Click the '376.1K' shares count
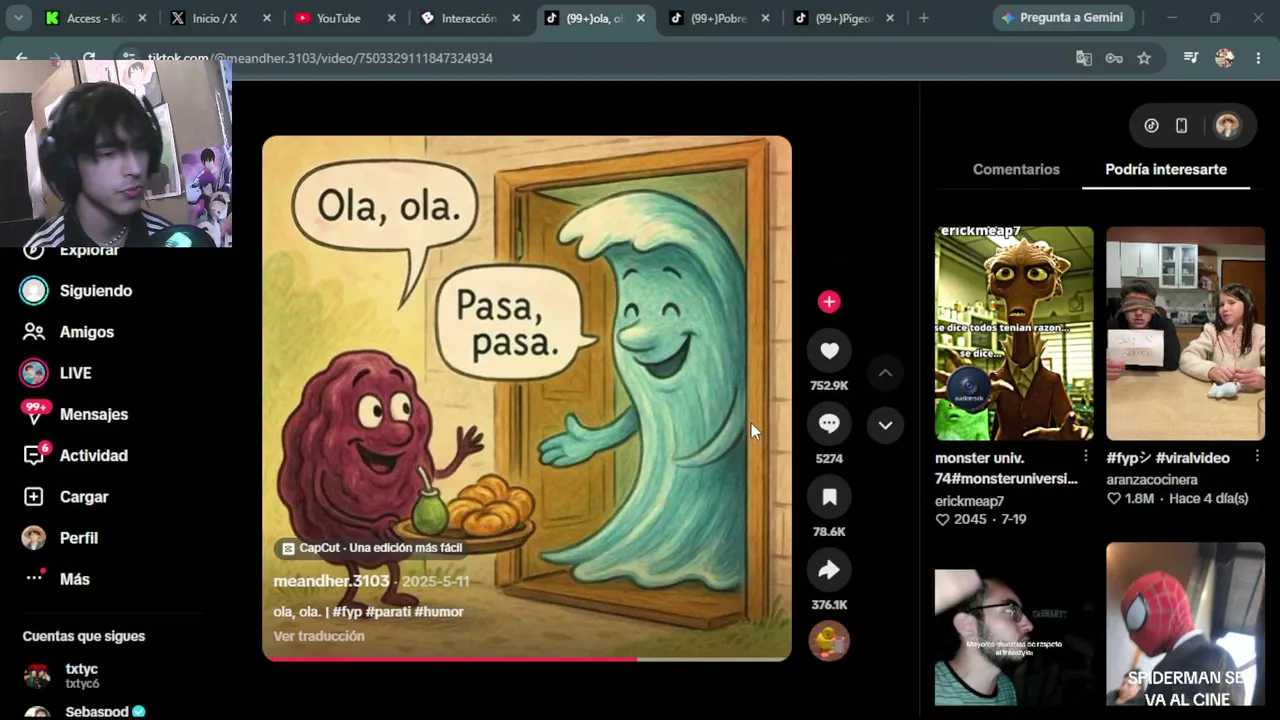Viewport: 1280px width, 720px height. coord(829,605)
